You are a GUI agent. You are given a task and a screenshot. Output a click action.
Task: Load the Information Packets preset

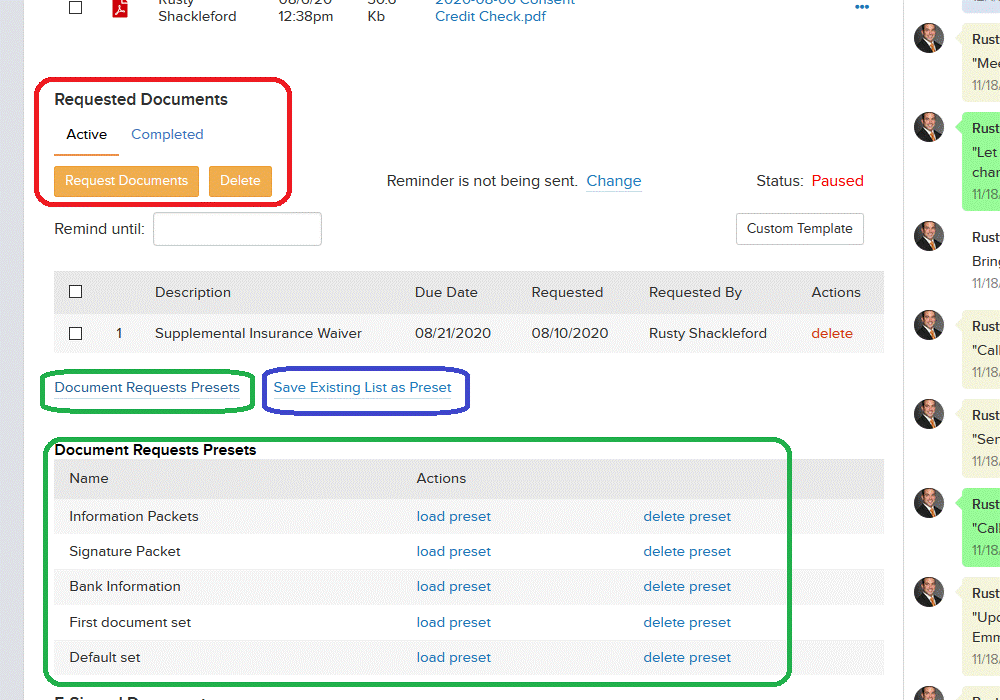453,516
